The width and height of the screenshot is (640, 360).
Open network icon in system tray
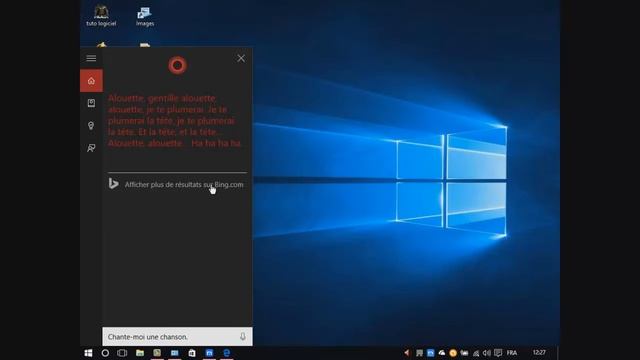(x=476, y=353)
